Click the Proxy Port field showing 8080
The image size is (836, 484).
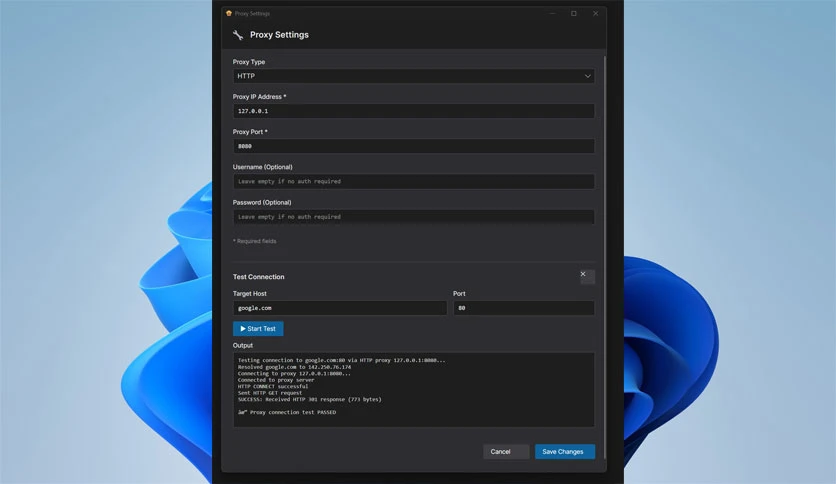(413, 146)
